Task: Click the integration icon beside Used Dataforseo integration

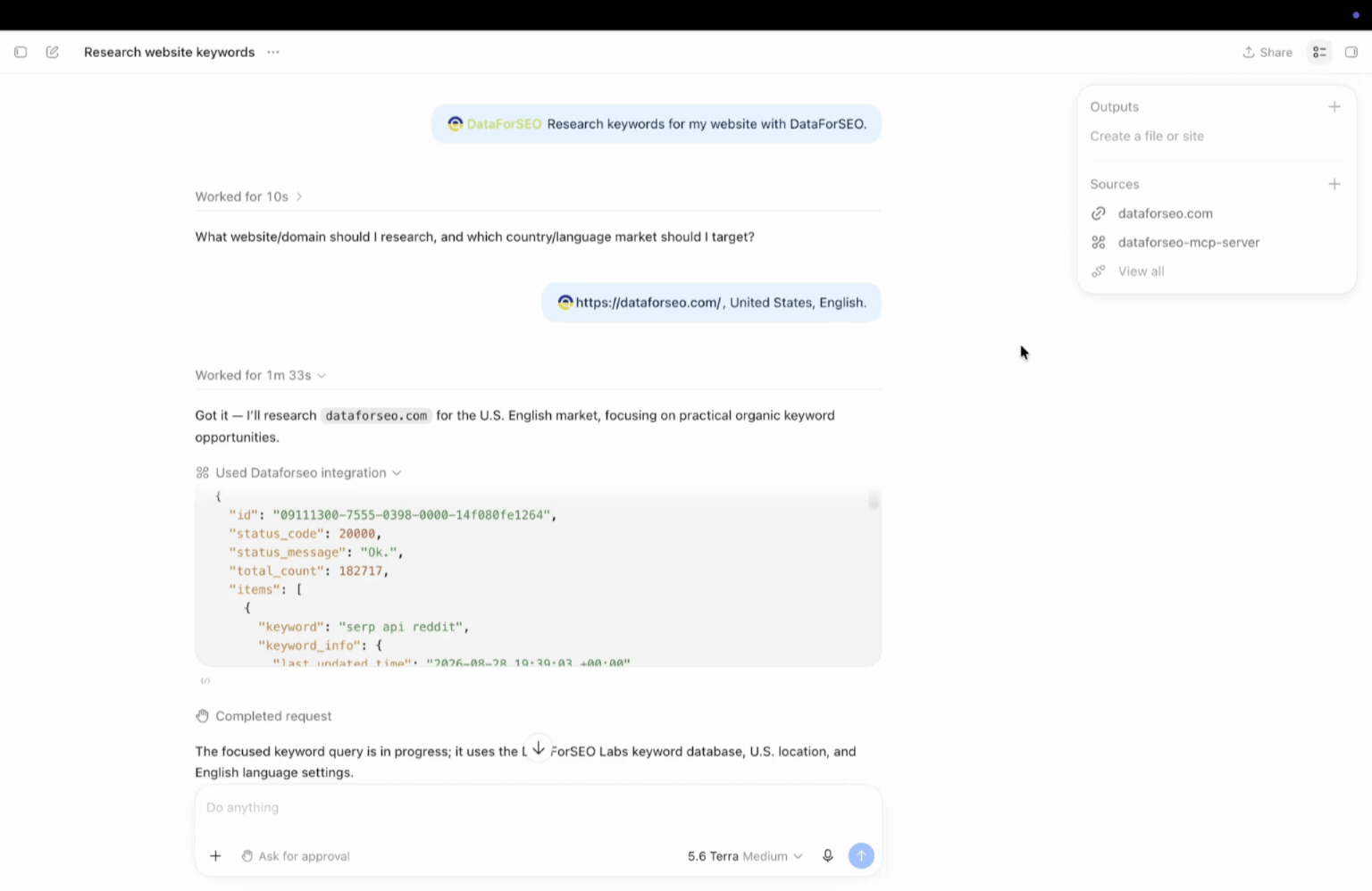Action: pos(203,472)
